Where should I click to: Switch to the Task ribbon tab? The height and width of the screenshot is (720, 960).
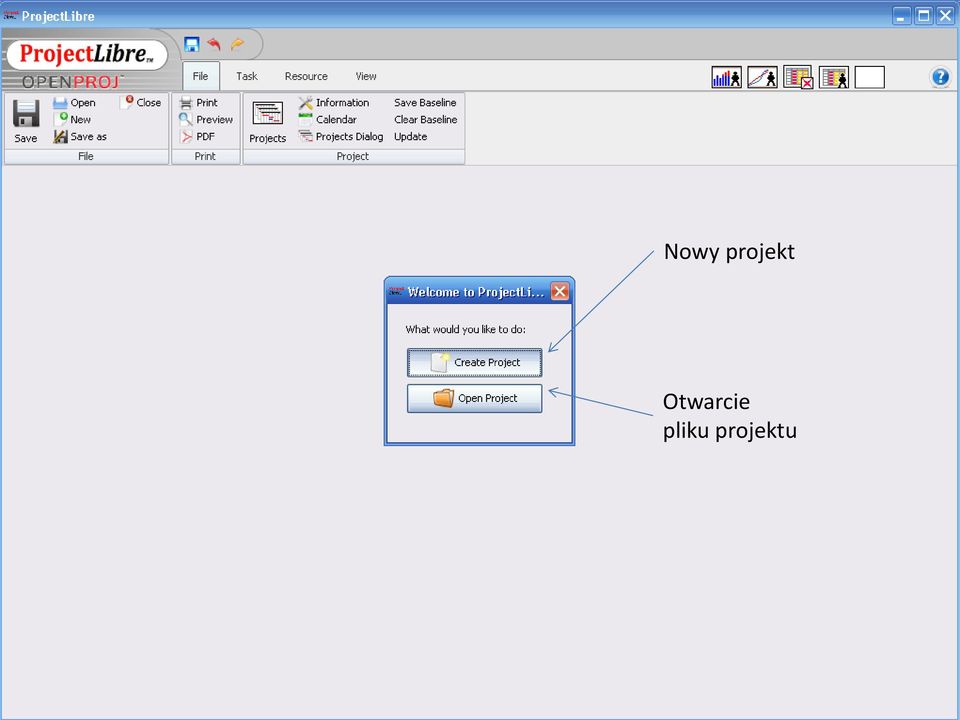(x=247, y=76)
